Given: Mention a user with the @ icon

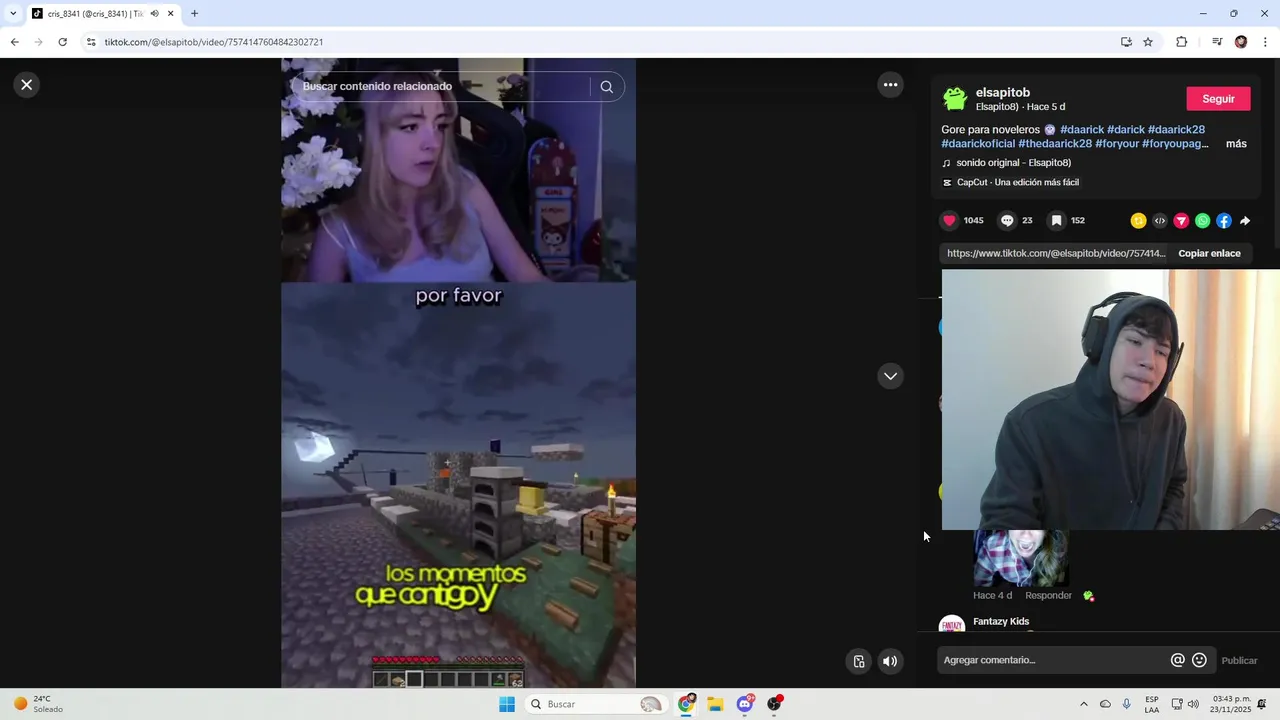Looking at the screenshot, I should pyautogui.click(x=1178, y=661).
